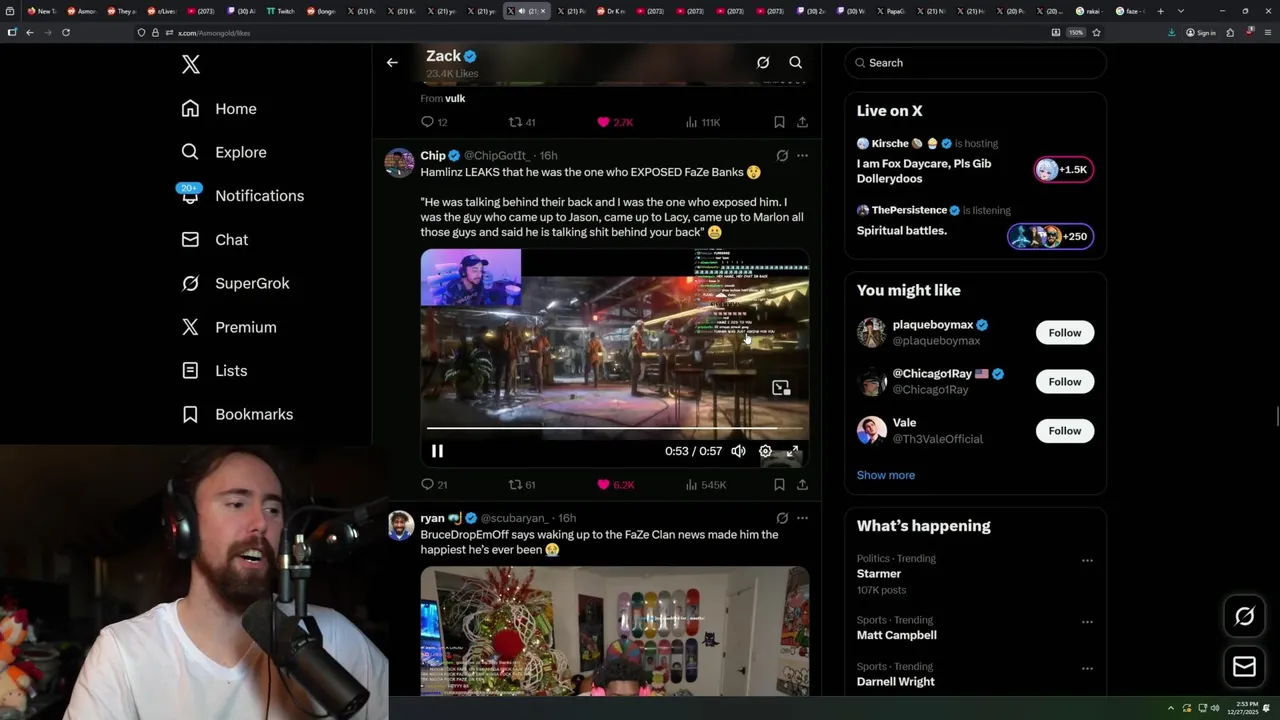Open the ryan post video thumbnail
This screenshot has height=720, width=1280.
click(615, 631)
